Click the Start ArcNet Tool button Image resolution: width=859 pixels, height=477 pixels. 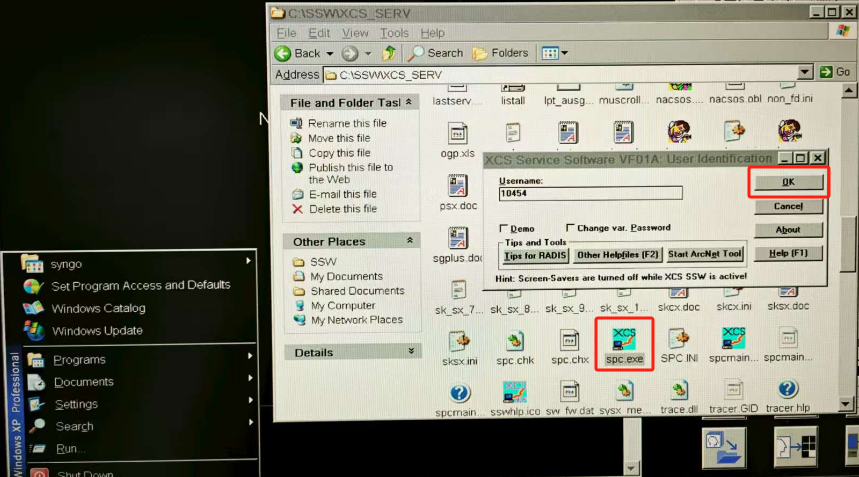click(x=705, y=255)
